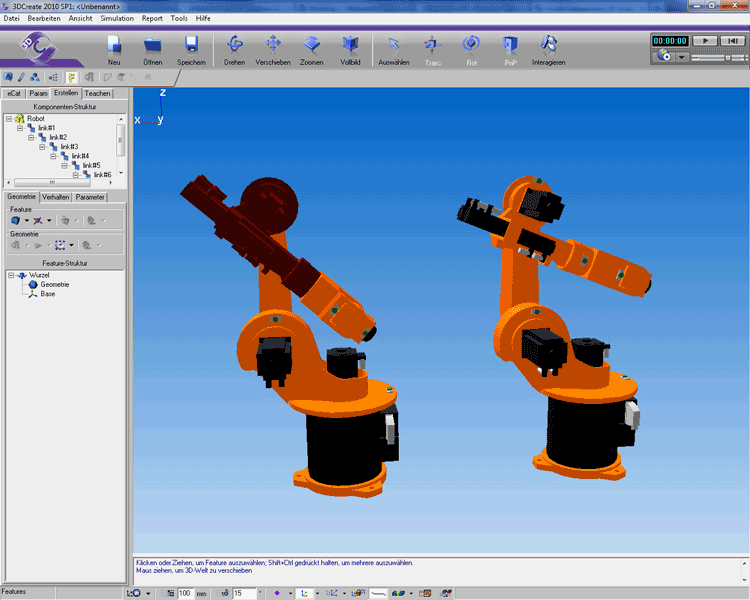Open the simulation settings dropdown arrow

pyautogui.click(x=682, y=58)
